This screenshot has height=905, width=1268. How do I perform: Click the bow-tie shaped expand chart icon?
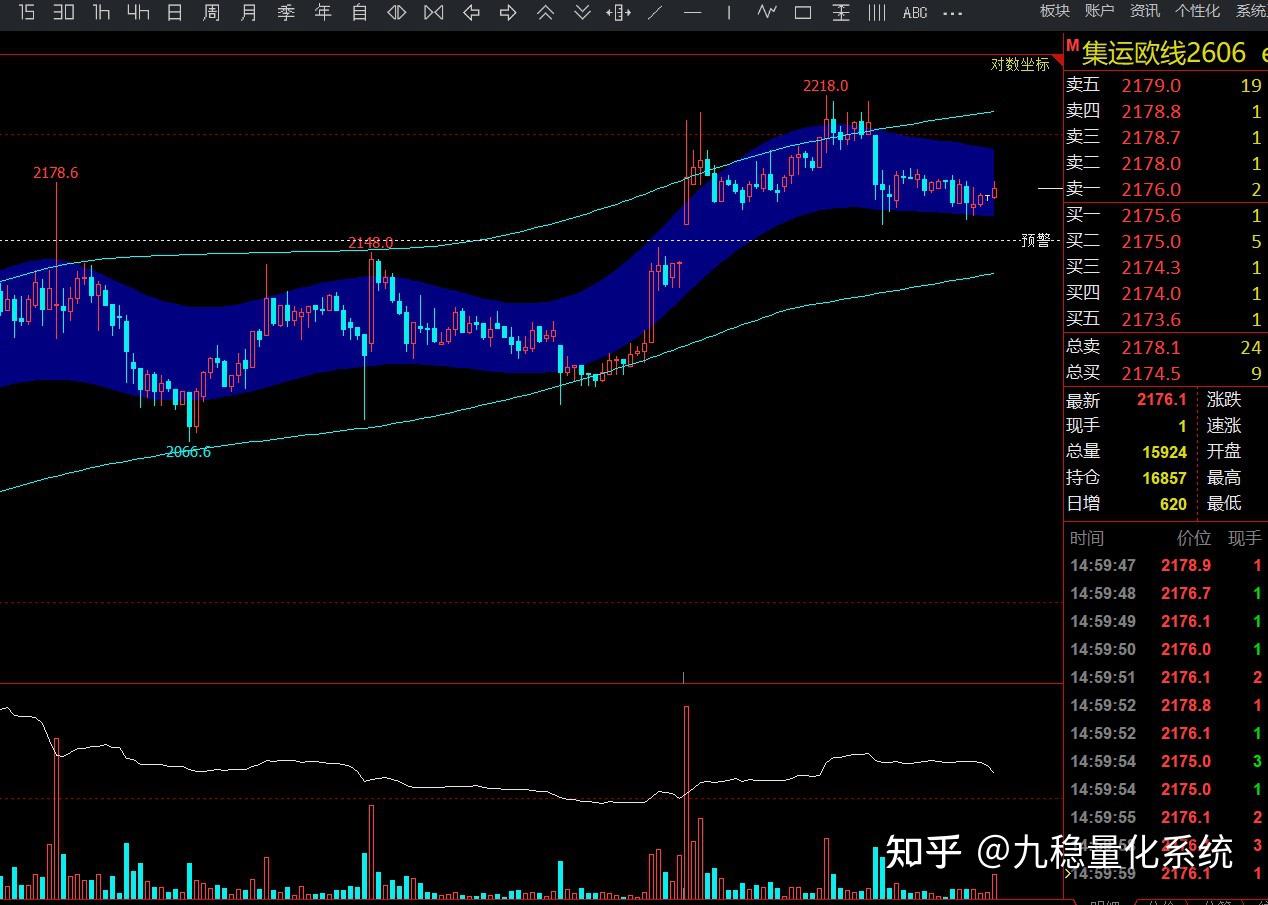pos(434,12)
